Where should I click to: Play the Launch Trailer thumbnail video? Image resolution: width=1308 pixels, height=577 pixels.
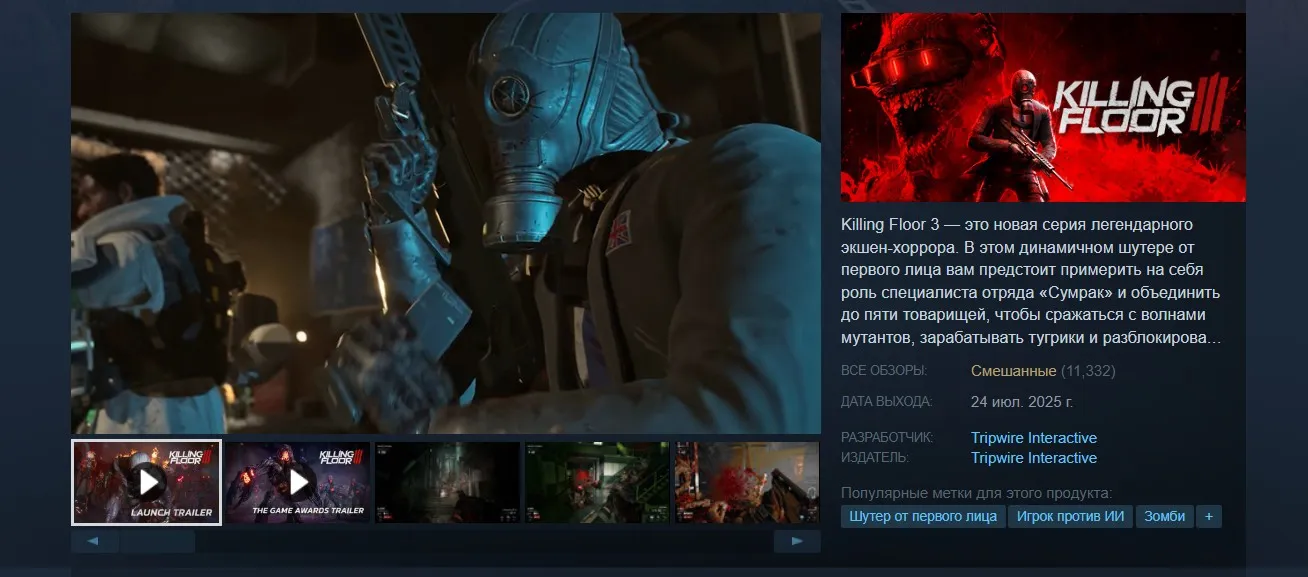click(x=146, y=482)
